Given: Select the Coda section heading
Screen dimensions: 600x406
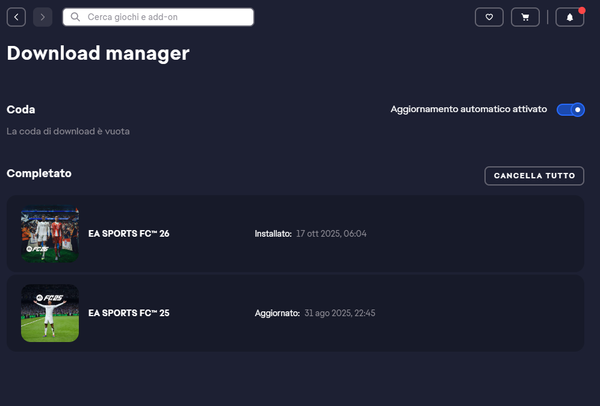Looking at the screenshot, I should [x=21, y=109].
